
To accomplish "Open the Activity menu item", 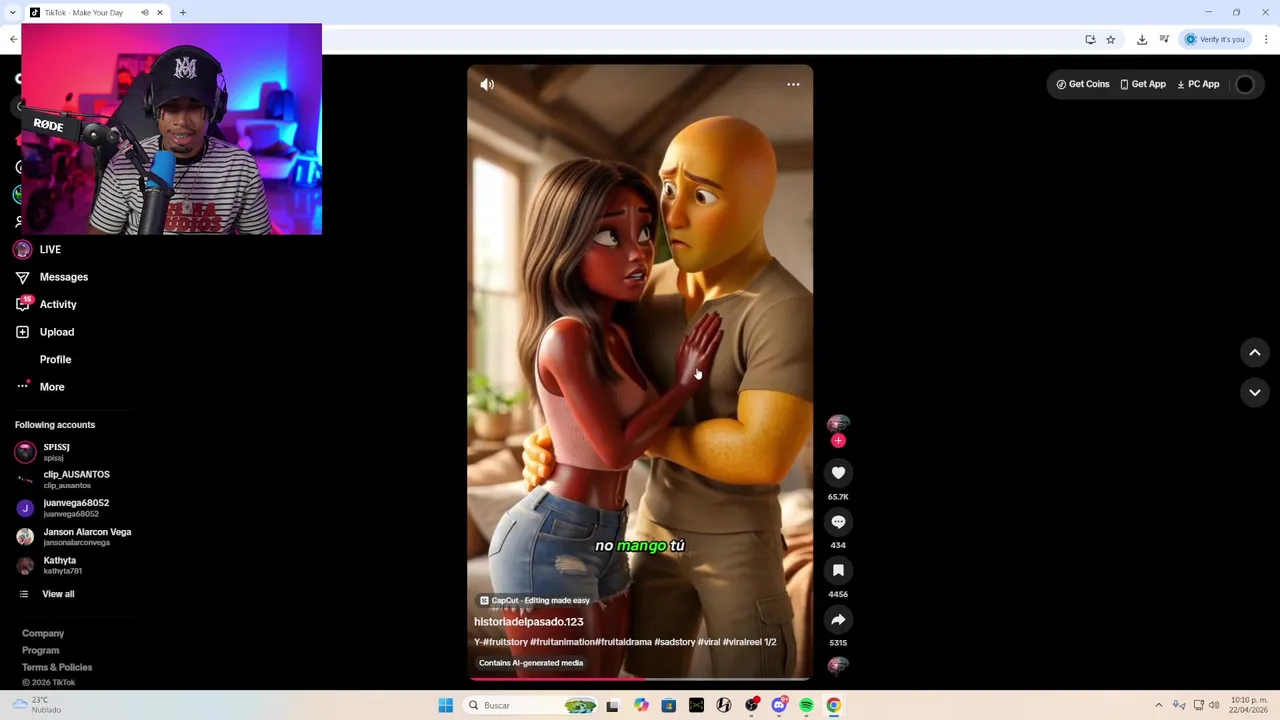I will (x=58, y=304).
